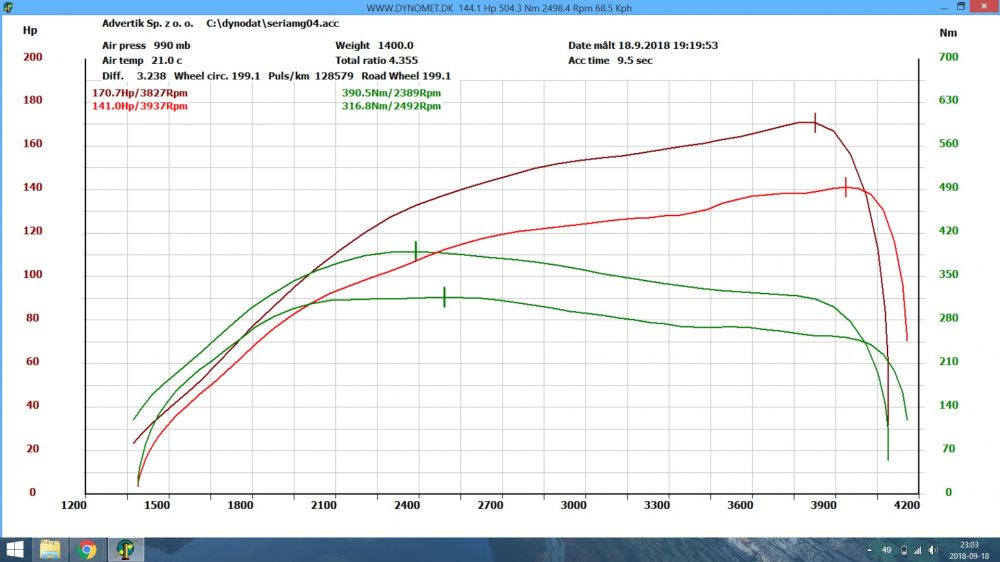Click the Diff. 3.238 value
Viewport: 1000px width, 562px height.
pos(134,76)
